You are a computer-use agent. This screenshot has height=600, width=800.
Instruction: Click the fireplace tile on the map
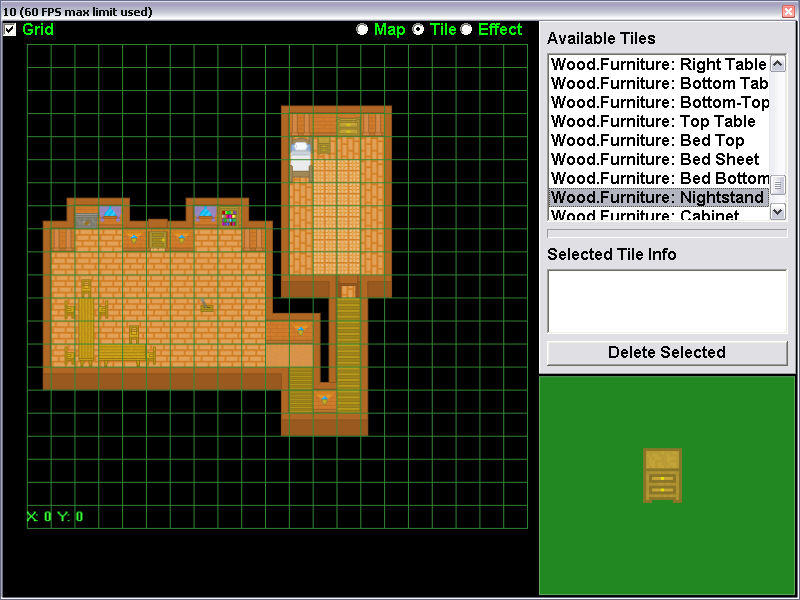tap(86, 220)
